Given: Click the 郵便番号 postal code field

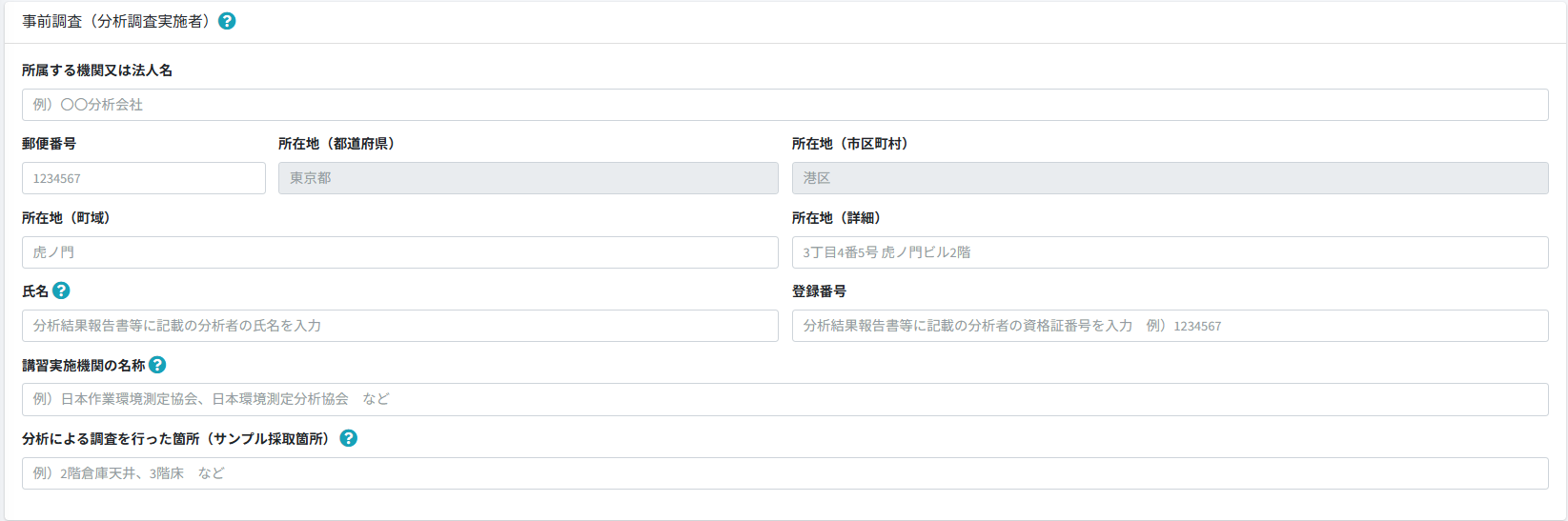Looking at the screenshot, I should pyautogui.click(x=143, y=178).
